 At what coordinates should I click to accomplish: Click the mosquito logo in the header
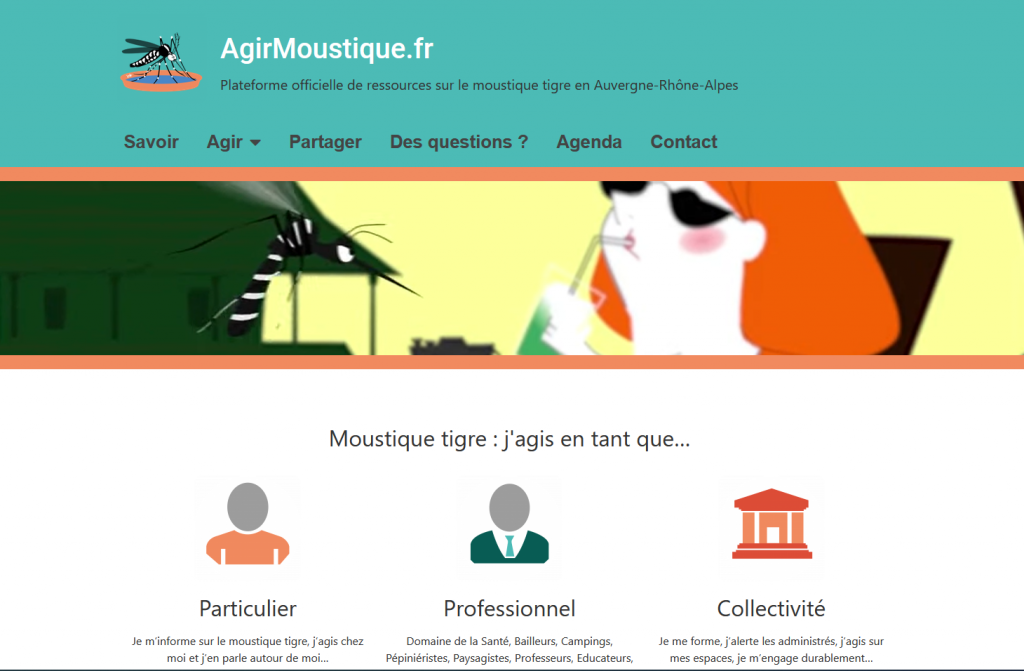coord(161,62)
